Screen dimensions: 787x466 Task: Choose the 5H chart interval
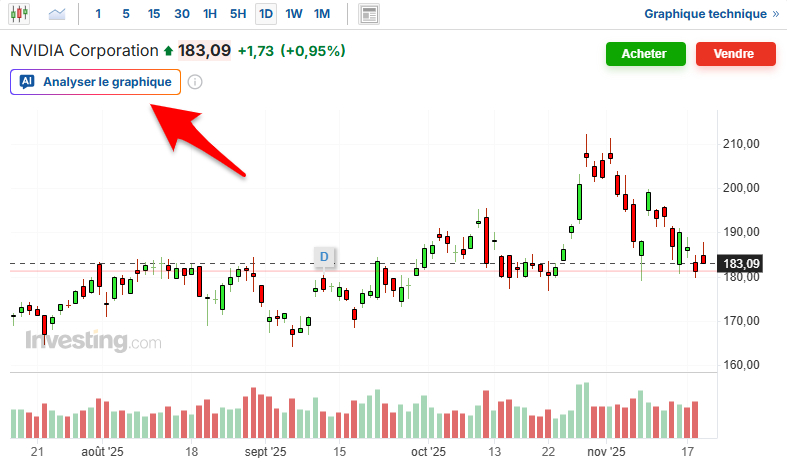pyautogui.click(x=237, y=14)
